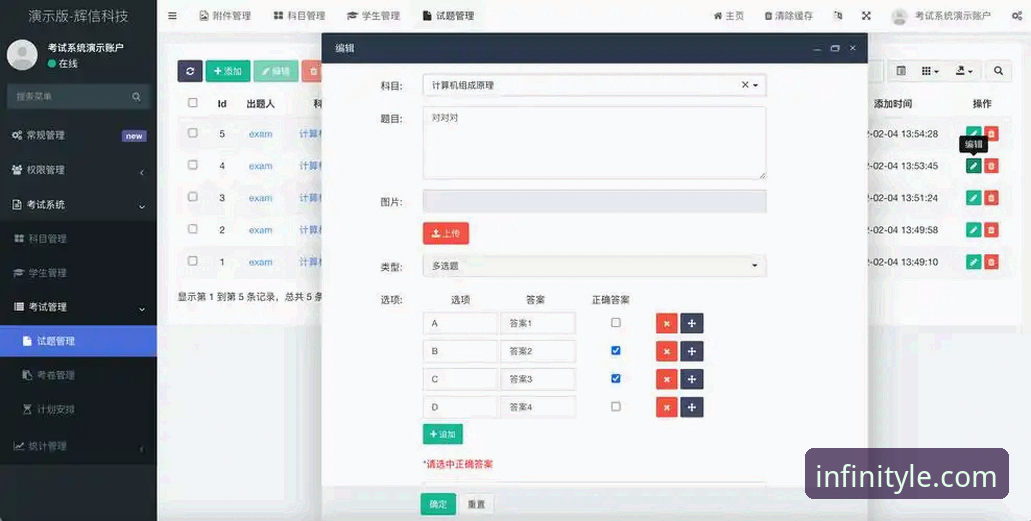Open the 主页 home link

click(729, 16)
